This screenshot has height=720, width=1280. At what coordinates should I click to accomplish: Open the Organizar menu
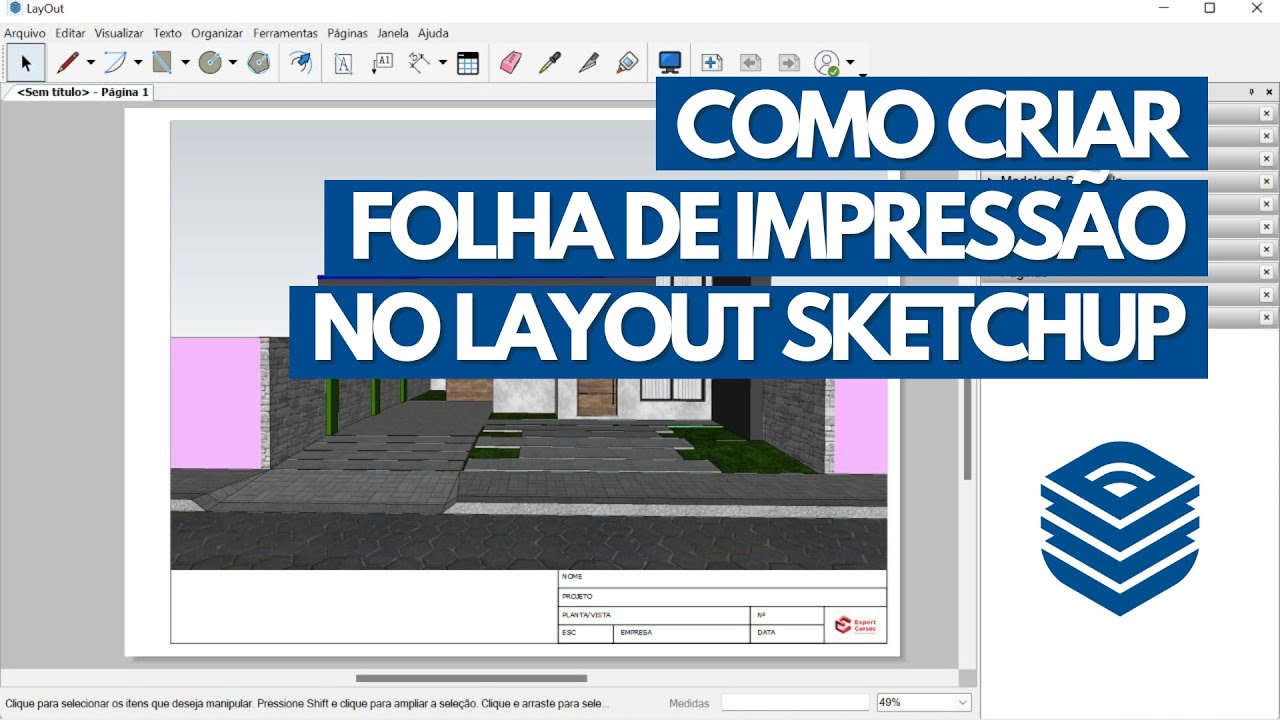[217, 33]
